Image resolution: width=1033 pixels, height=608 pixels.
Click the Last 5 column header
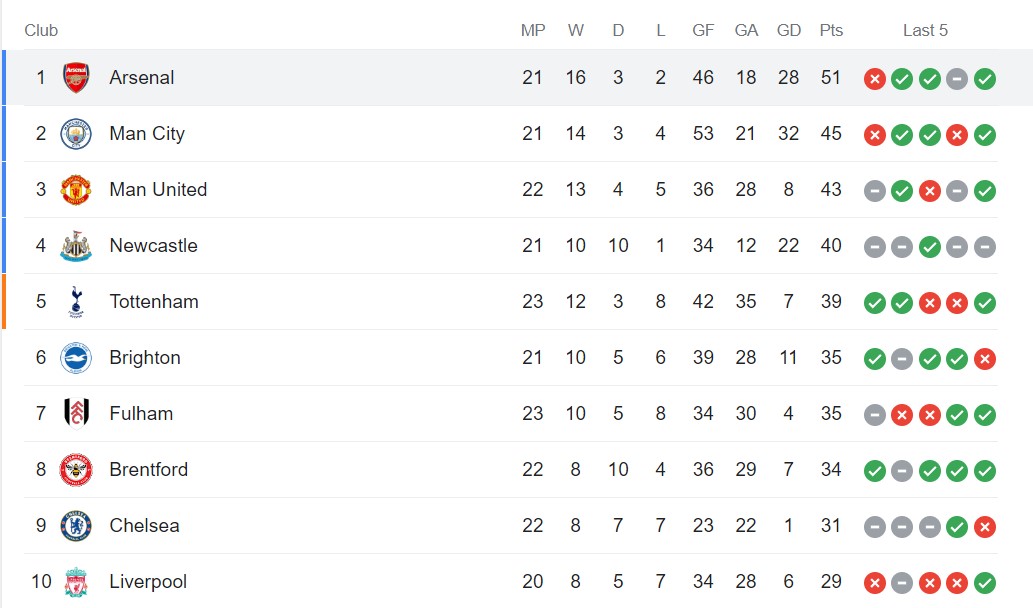pos(925,30)
